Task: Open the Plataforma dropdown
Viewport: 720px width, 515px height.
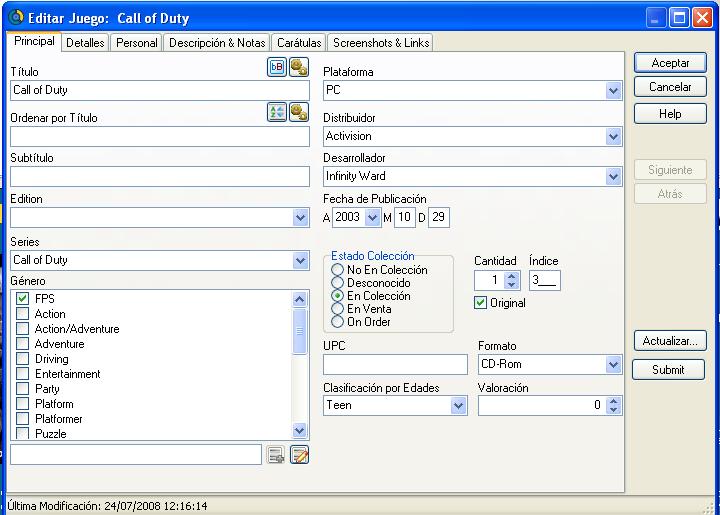Action: [x=613, y=90]
